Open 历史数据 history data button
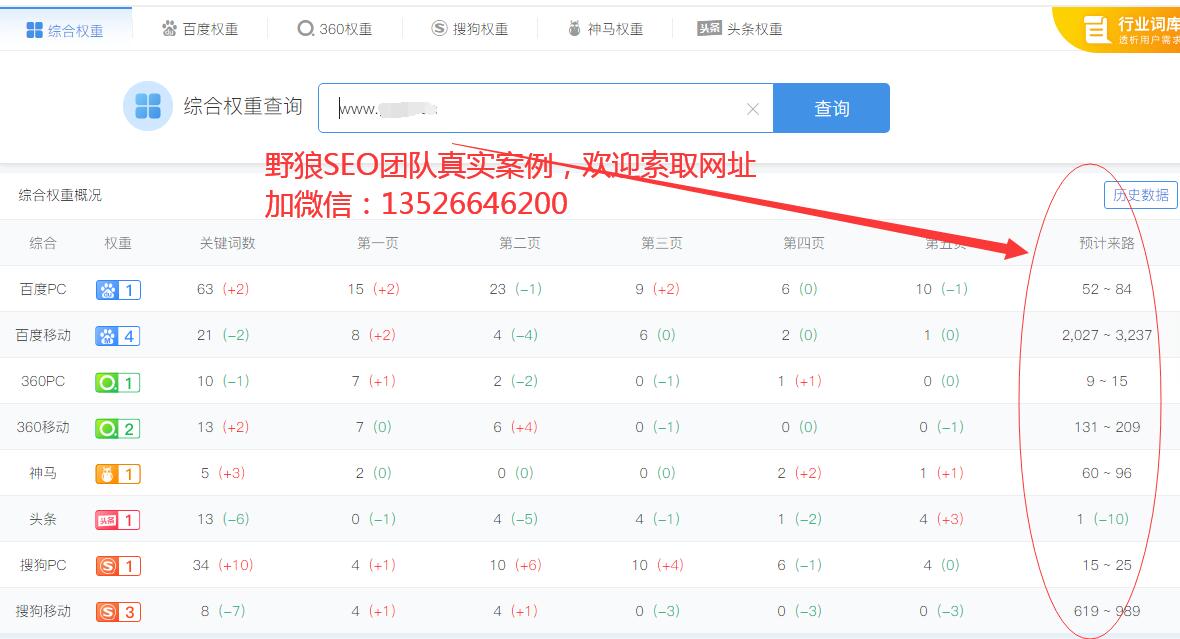This screenshot has height=639, width=1180. click(x=1140, y=195)
